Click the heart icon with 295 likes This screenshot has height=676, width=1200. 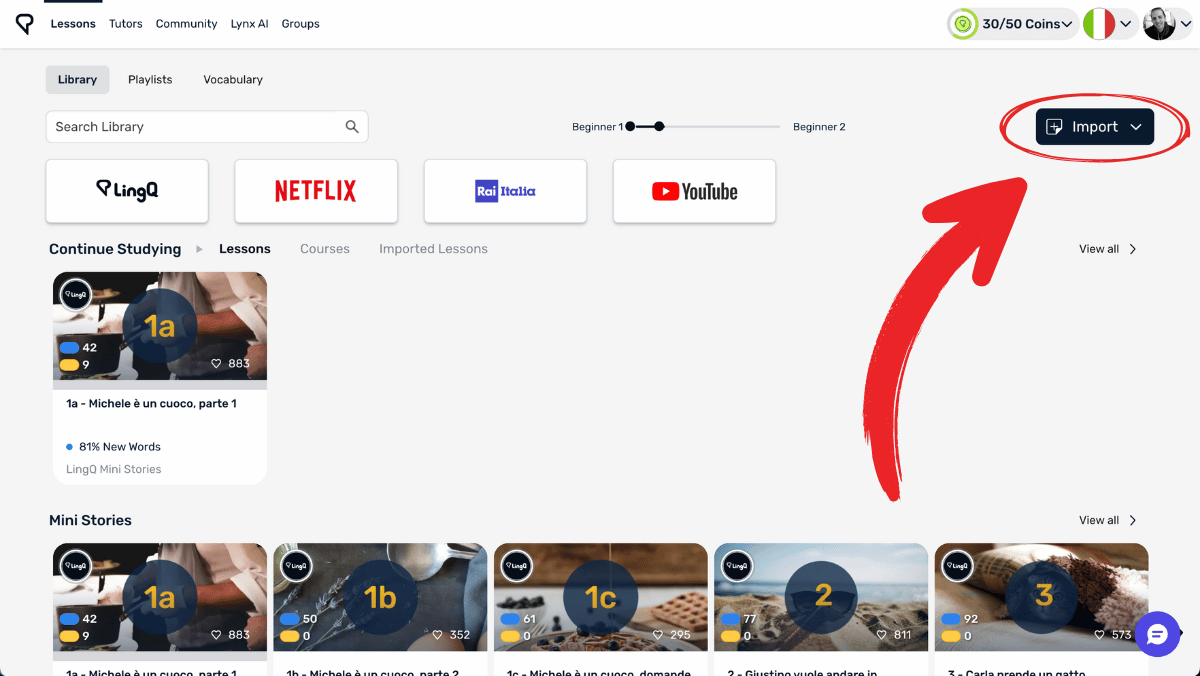point(657,635)
